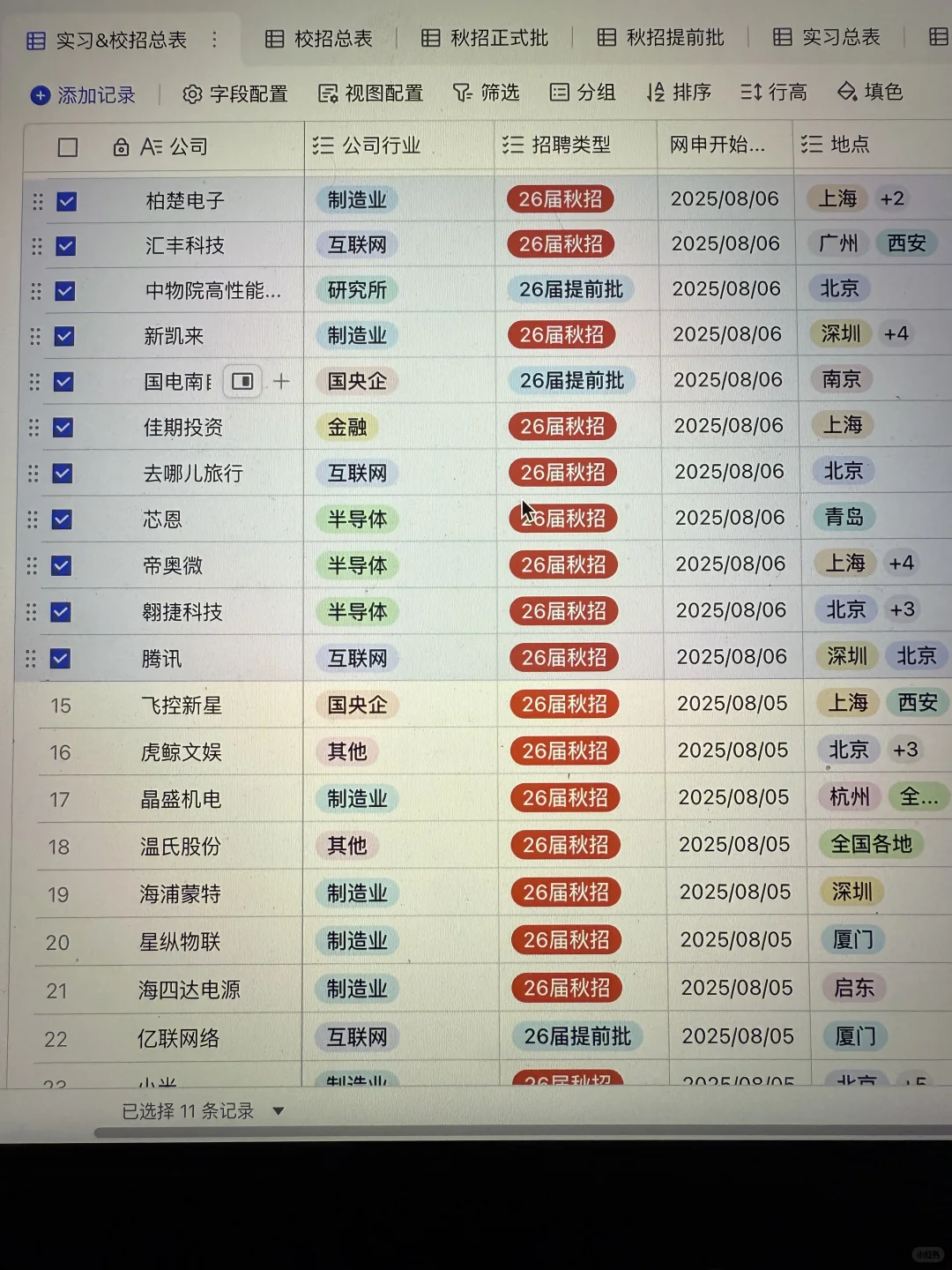Click the drag handle of 芯恩 row

coord(33,519)
